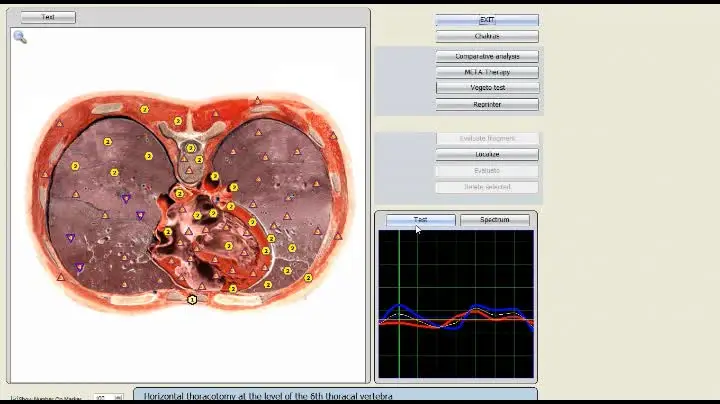Open the Chakras view
This screenshot has width=720, height=404.
point(487,36)
